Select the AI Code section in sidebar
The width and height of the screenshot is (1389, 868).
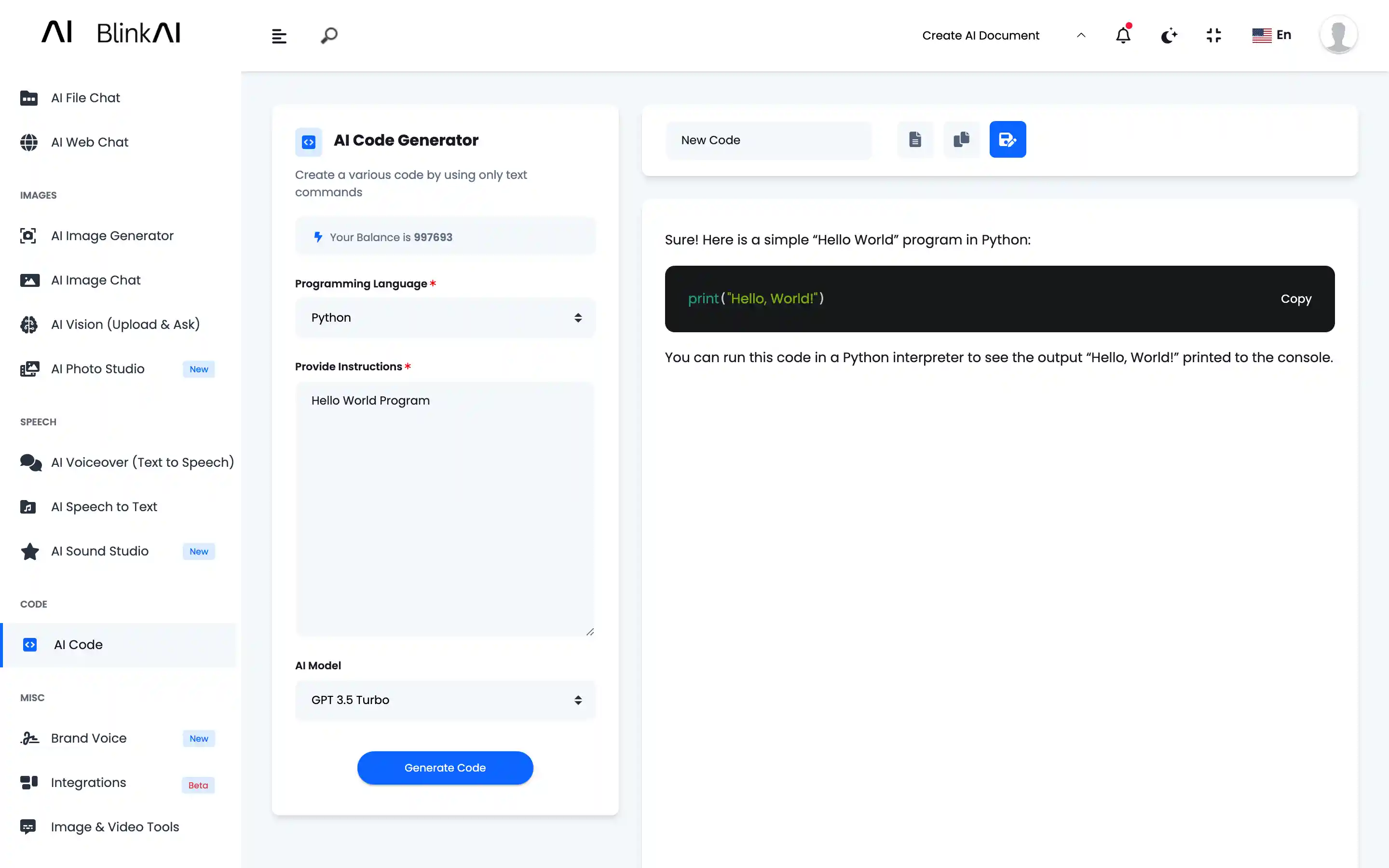[78, 644]
